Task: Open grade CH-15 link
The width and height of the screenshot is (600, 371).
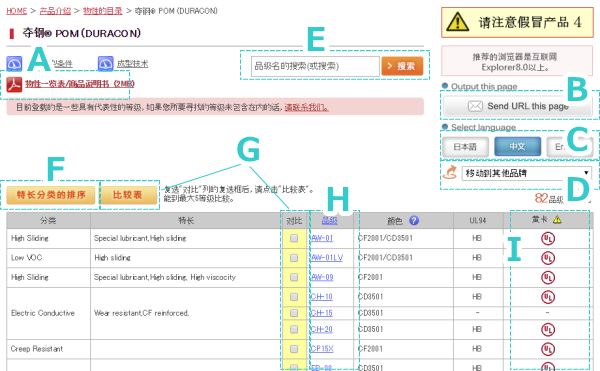Action: coord(321,313)
